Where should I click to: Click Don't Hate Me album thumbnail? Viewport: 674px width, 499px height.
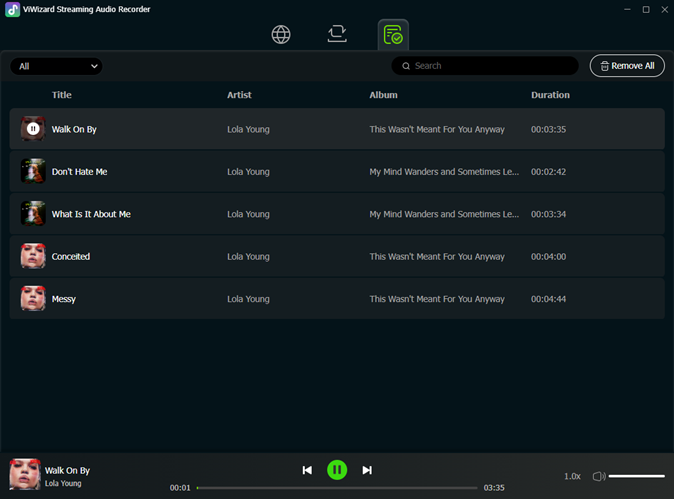coord(33,171)
